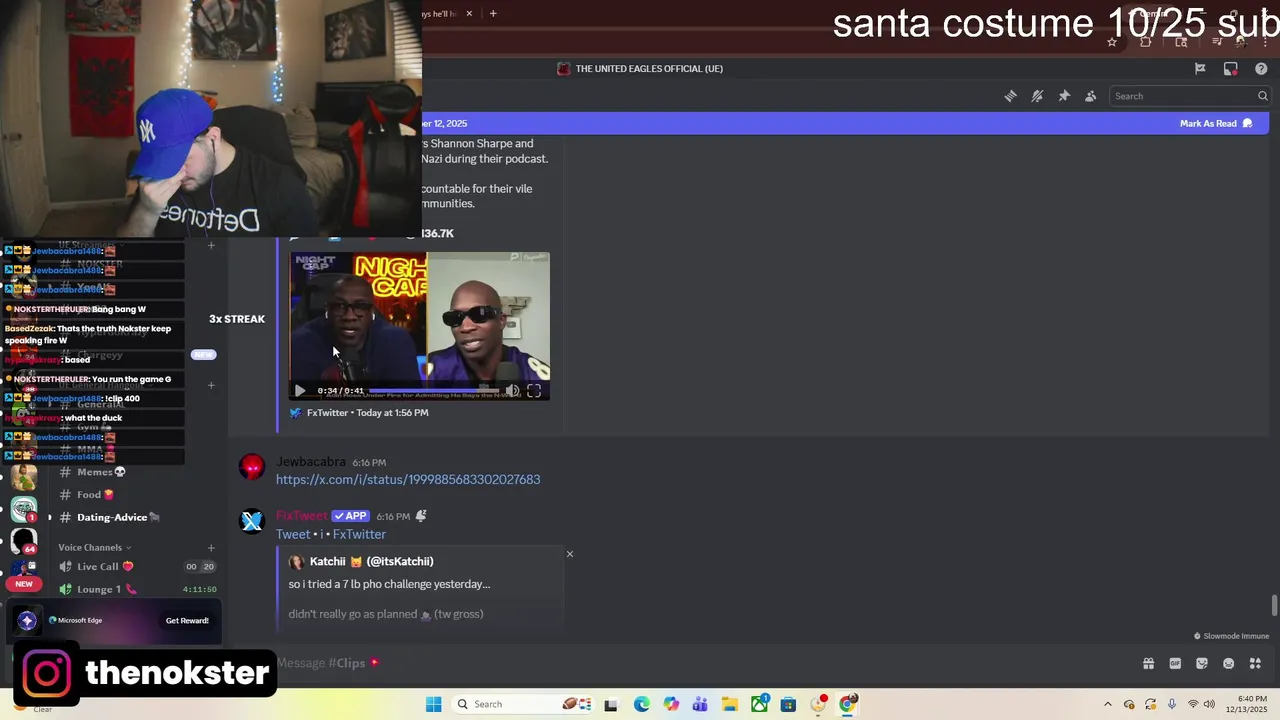Image resolution: width=1280 pixels, height=720 pixels.
Task: Open Google Chrome from the taskbar
Action: [847, 704]
